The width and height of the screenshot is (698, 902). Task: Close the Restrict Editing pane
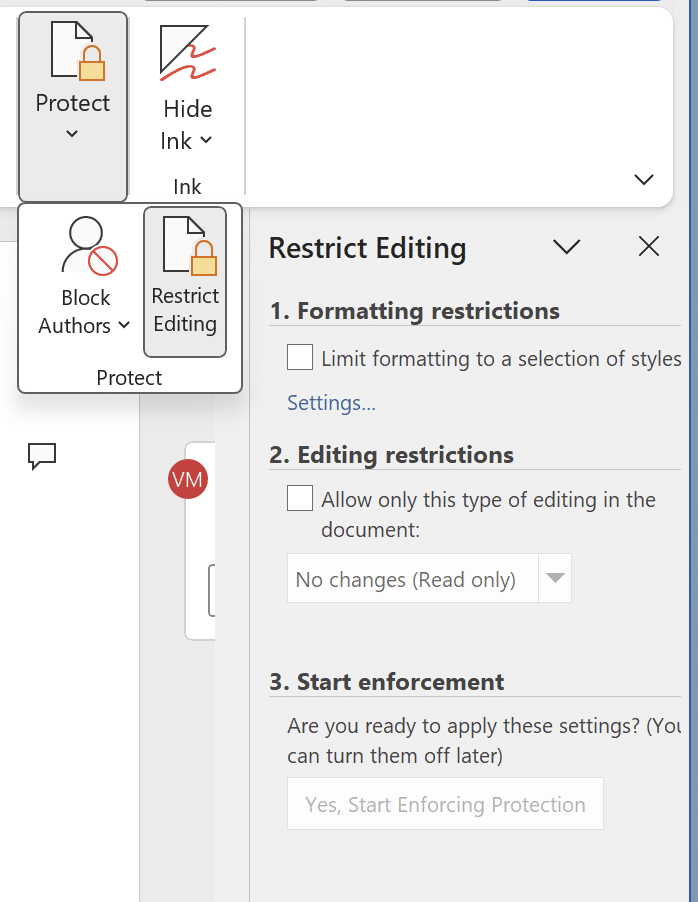point(649,247)
